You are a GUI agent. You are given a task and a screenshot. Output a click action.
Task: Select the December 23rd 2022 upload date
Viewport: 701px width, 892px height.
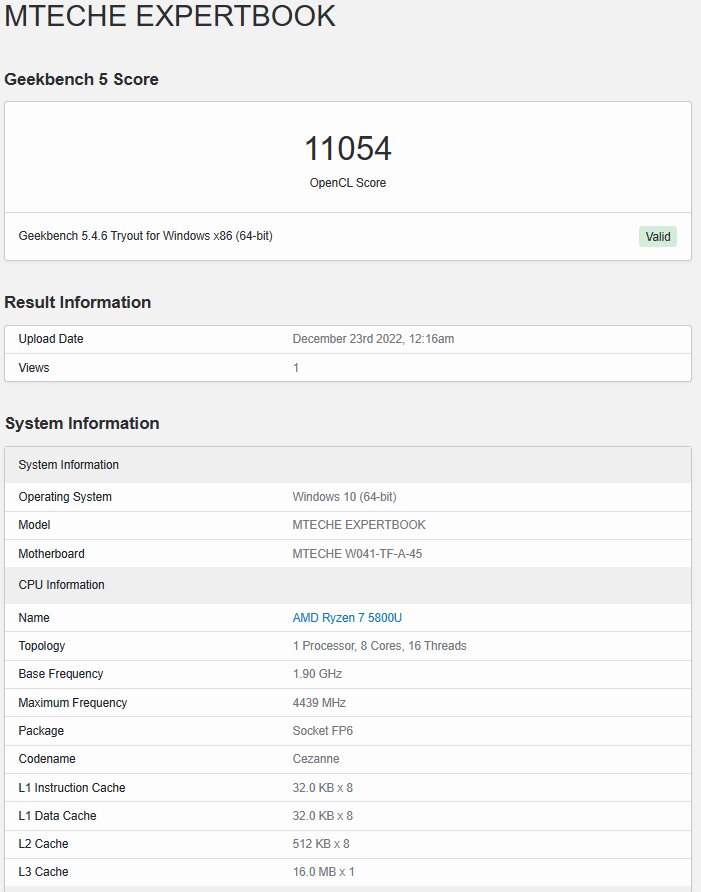click(373, 338)
